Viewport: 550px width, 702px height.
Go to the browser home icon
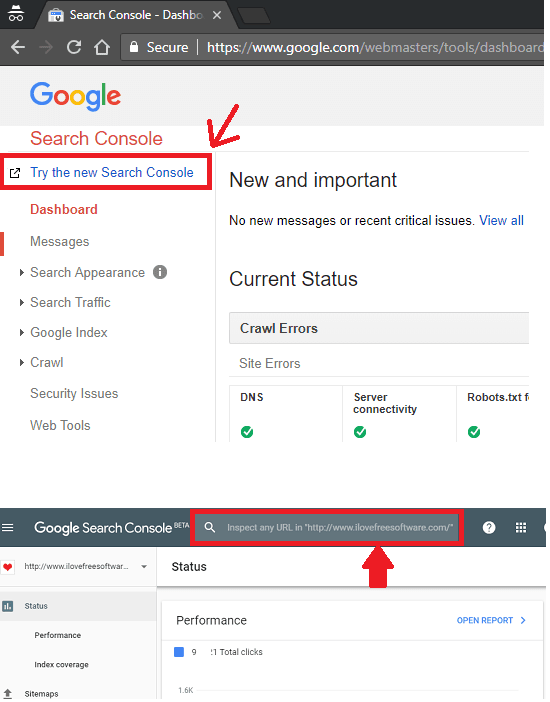click(102, 47)
